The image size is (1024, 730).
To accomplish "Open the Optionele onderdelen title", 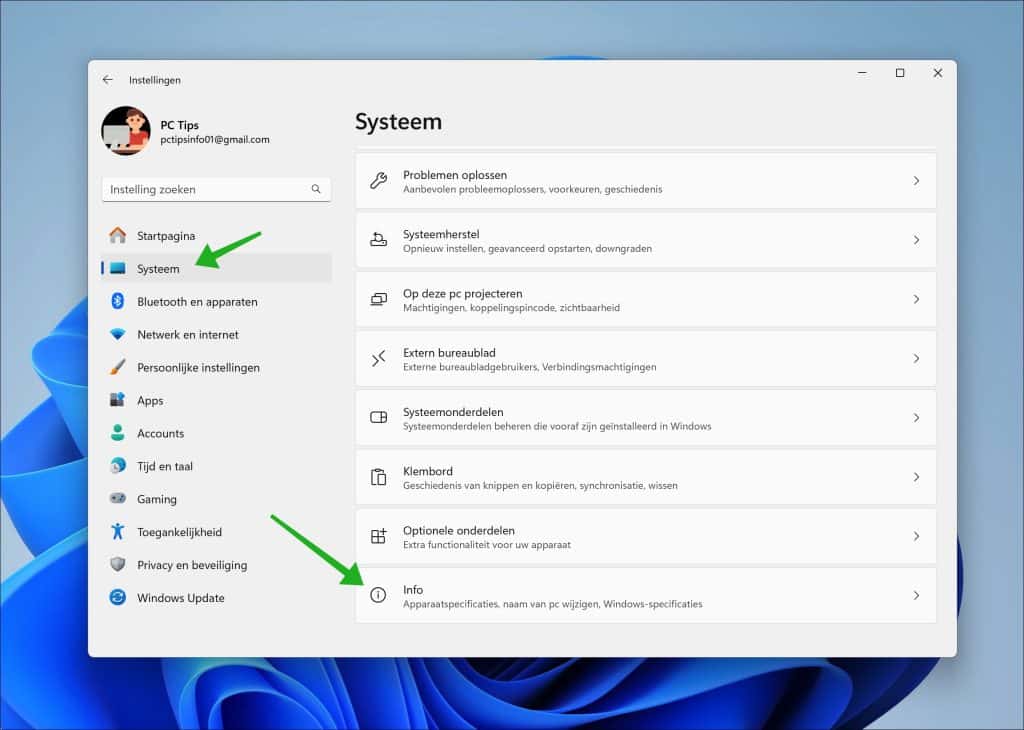I will [x=458, y=530].
